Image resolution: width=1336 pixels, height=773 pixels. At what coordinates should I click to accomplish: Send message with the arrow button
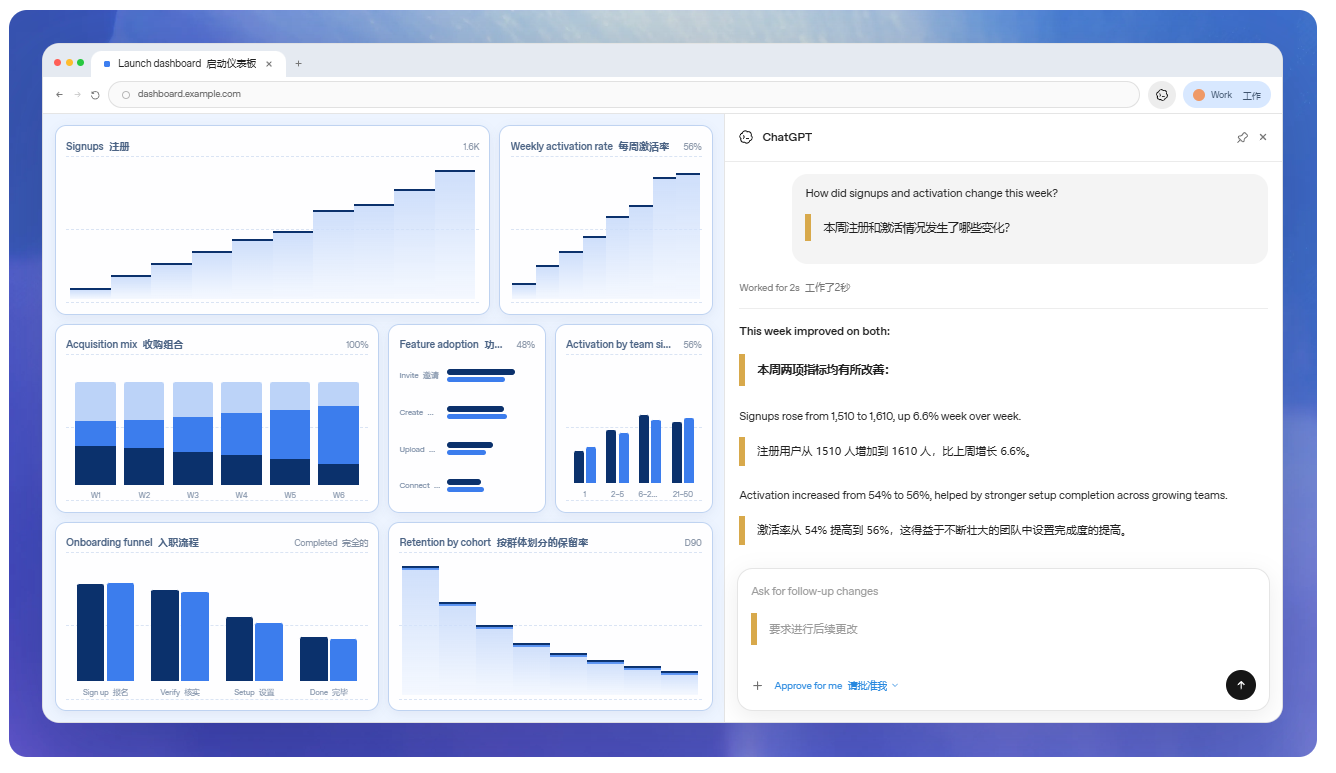click(1241, 685)
